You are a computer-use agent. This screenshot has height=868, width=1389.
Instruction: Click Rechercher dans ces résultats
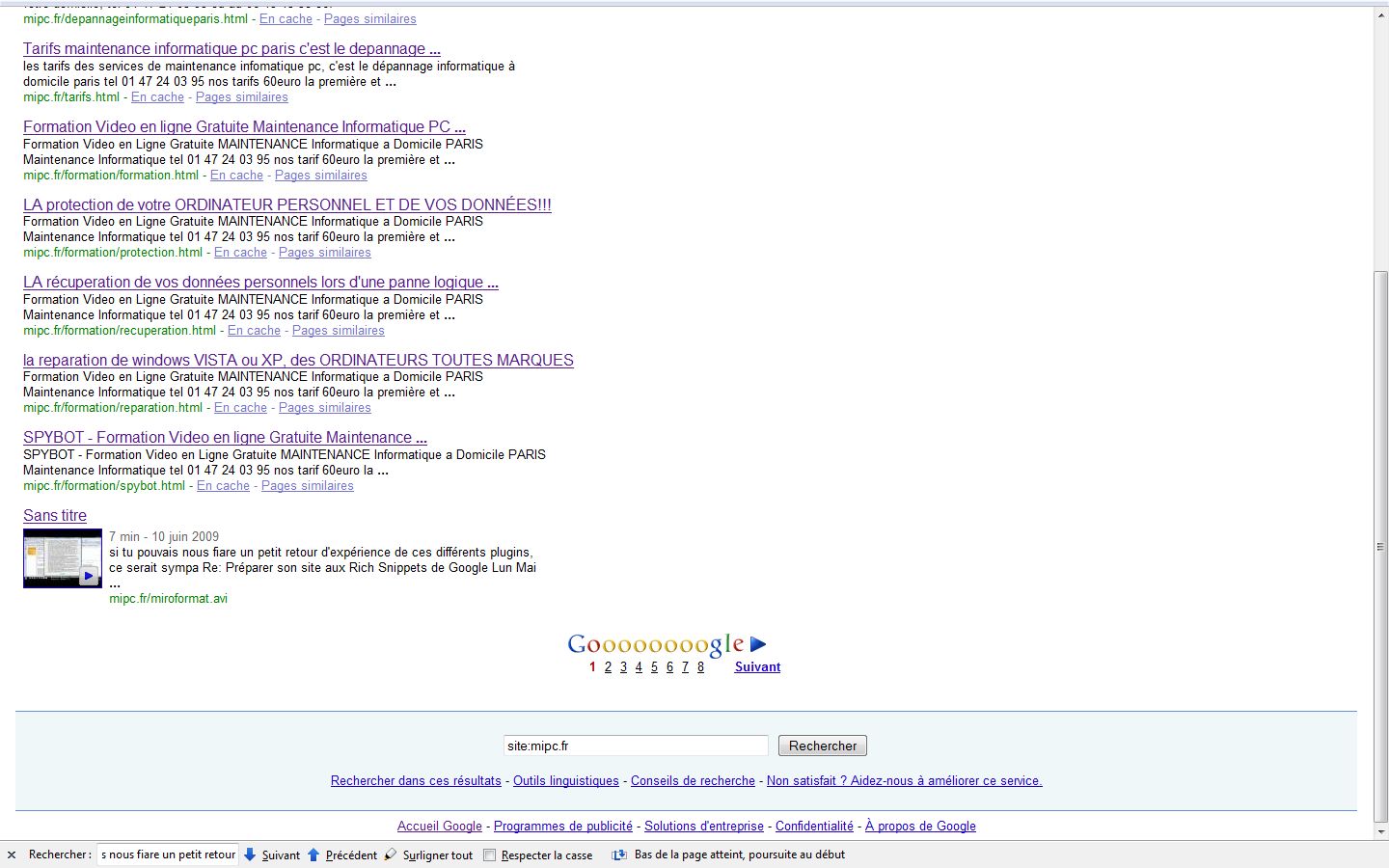[x=416, y=781]
